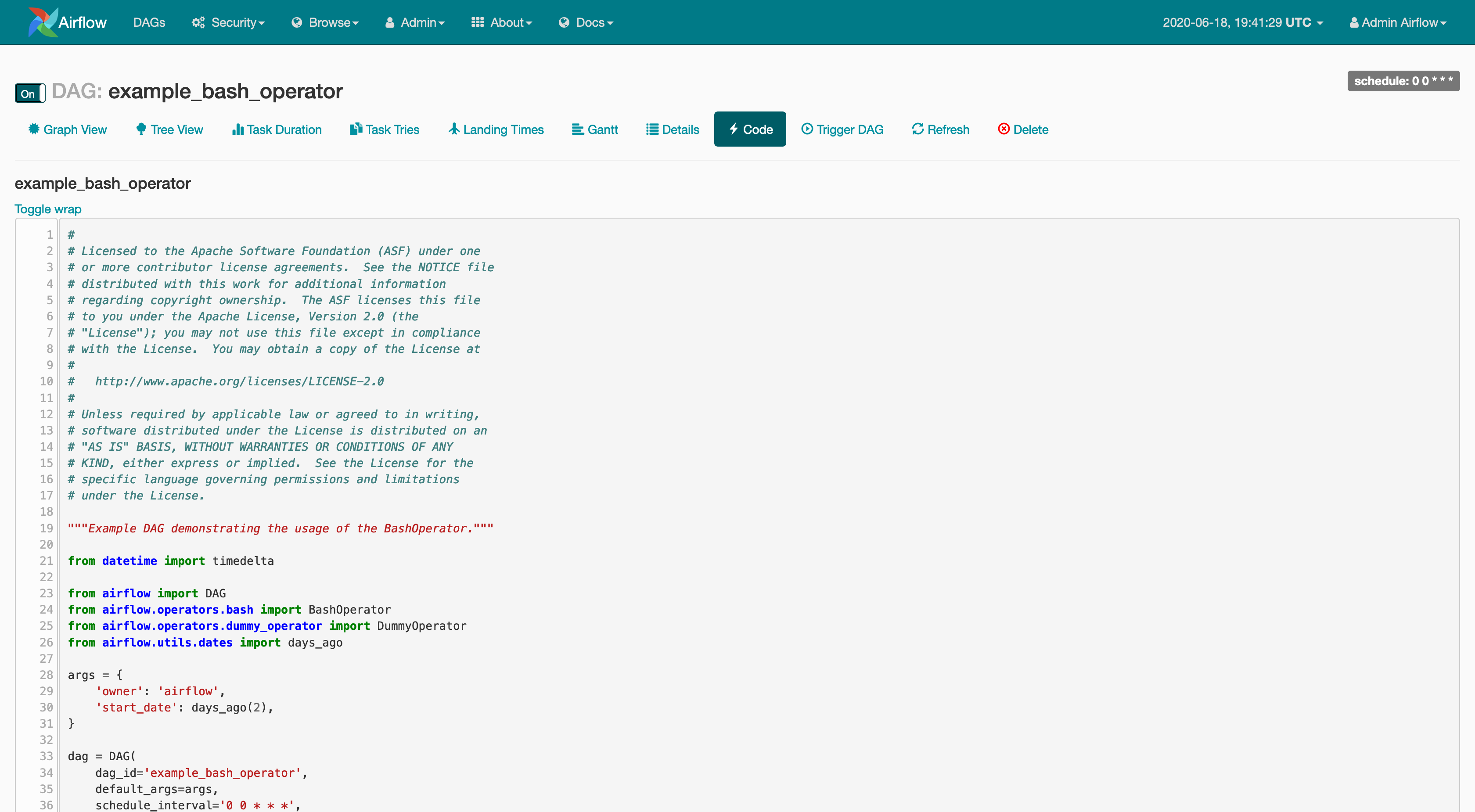1475x812 pixels.
Task: Toggle wrap text display mode
Action: pyautogui.click(x=48, y=209)
